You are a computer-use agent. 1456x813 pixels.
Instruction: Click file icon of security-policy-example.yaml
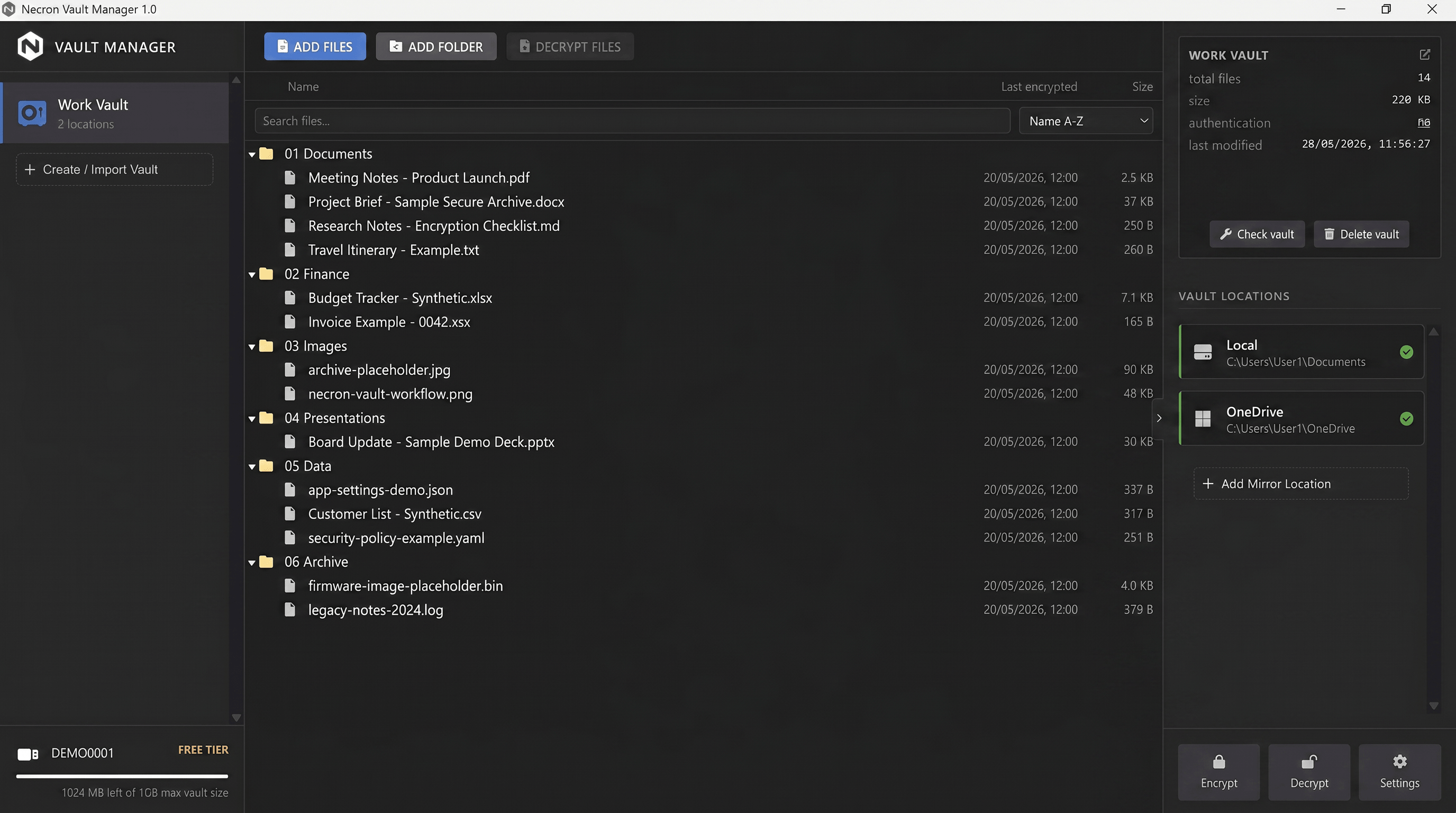(290, 538)
